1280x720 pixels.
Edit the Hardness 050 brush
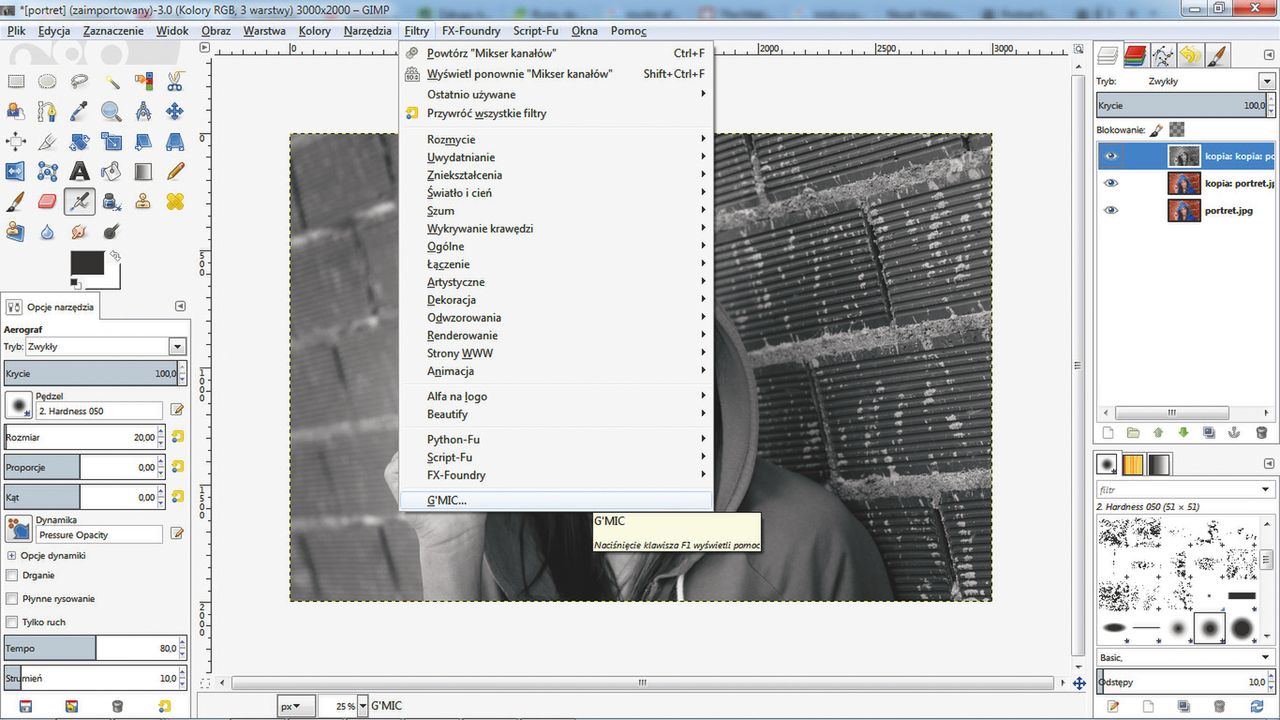point(177,410)
